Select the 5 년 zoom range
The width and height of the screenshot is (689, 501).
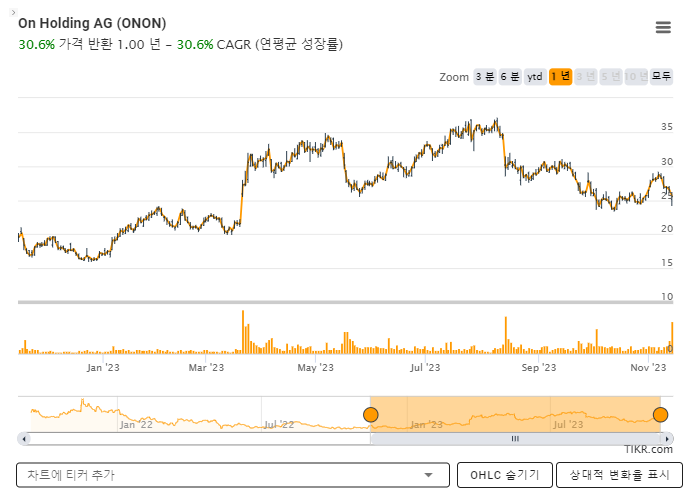point(611,77)
